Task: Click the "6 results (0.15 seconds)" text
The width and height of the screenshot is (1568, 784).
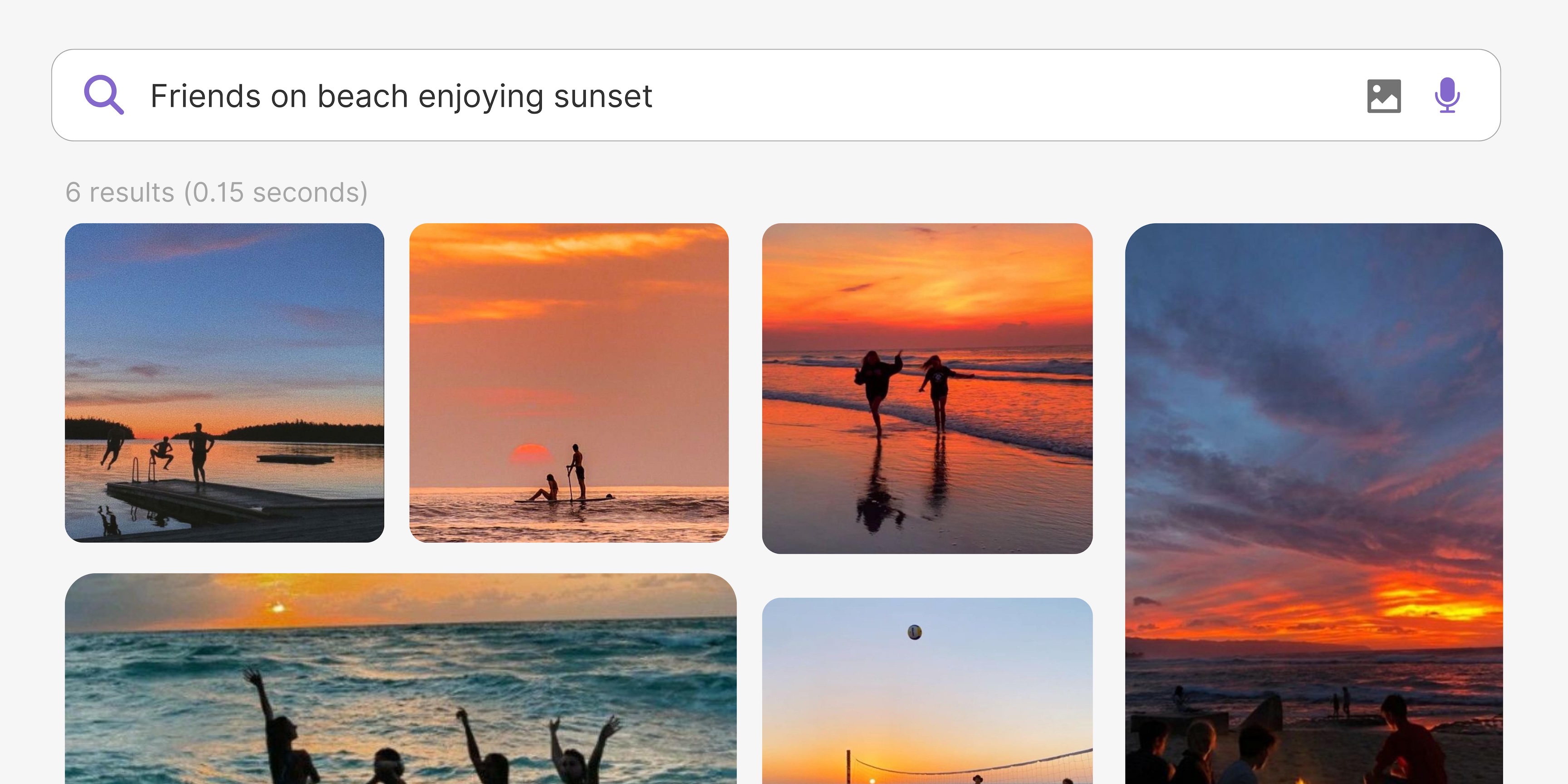Action: point(217,191)
